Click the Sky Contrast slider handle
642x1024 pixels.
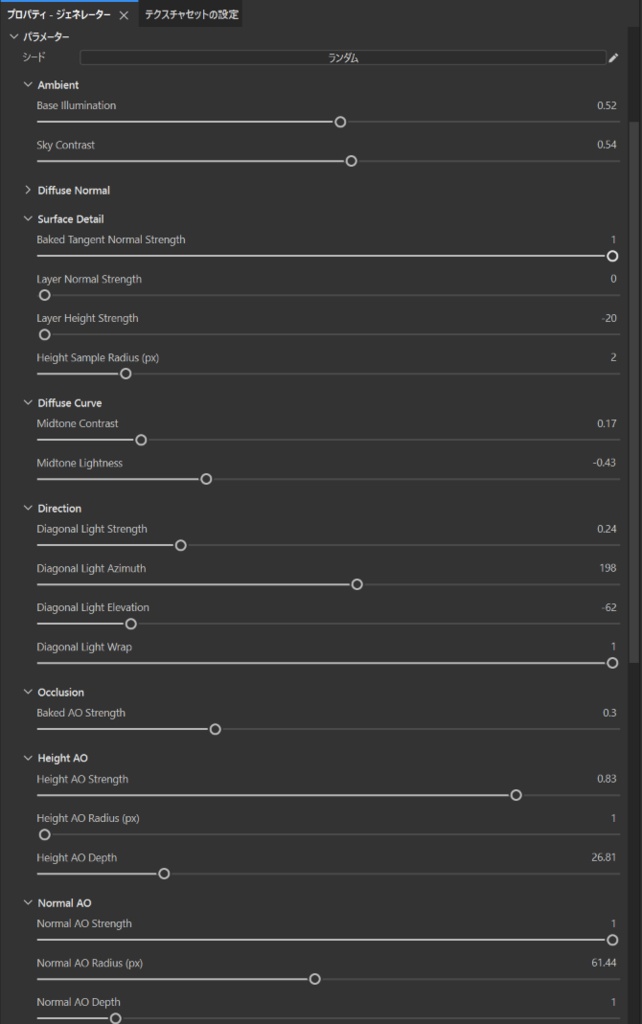[351, 161]
